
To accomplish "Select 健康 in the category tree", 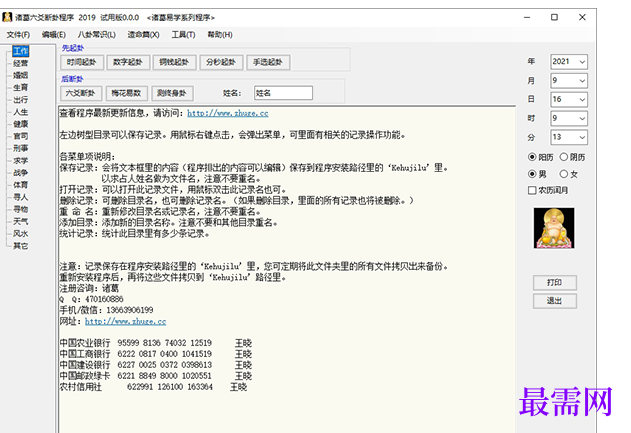I will tap(21, 124).
